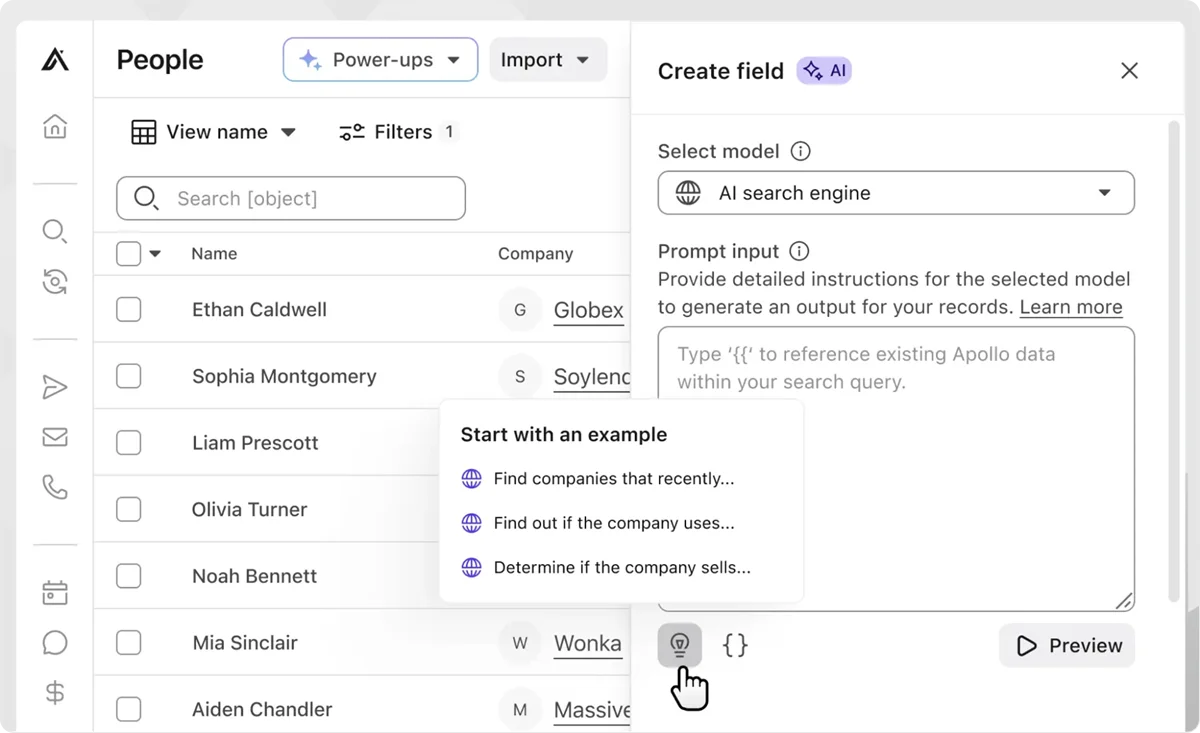Open the chat bubble conversations icon
This screenshot has height=733, width=1200.
pos(55,642)
